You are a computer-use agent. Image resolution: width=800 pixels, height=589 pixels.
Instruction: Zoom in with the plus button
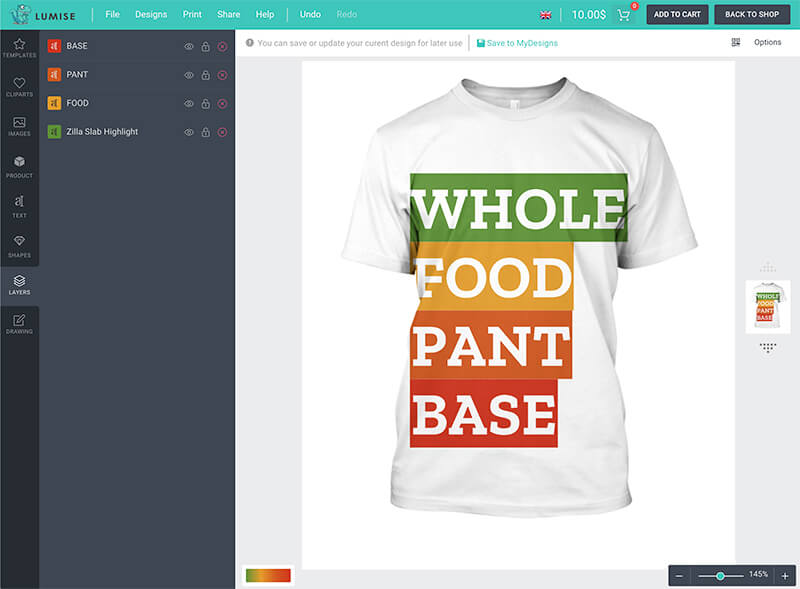[x=785, y=576]
